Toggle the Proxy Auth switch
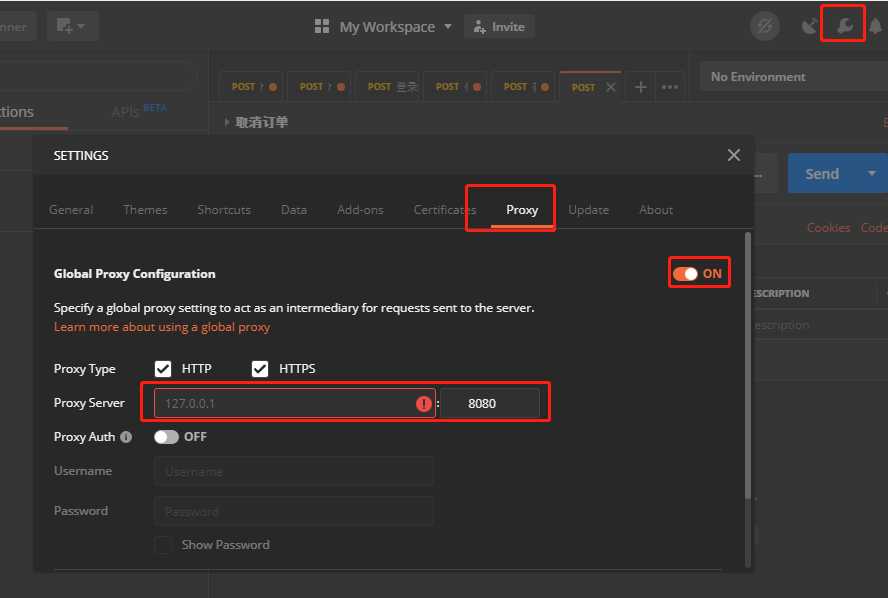Image resolution: width=888 pixels, height=598 pixels. [x=166, y=437]
